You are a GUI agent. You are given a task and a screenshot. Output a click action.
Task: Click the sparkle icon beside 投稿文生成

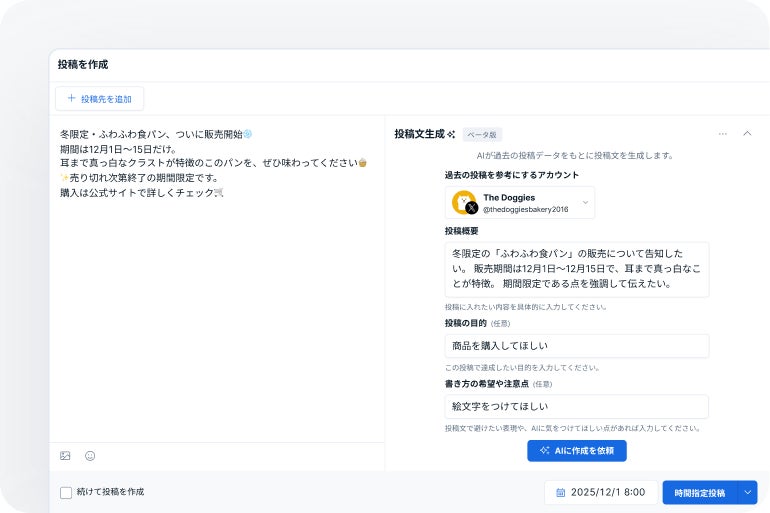pos(452,134)
